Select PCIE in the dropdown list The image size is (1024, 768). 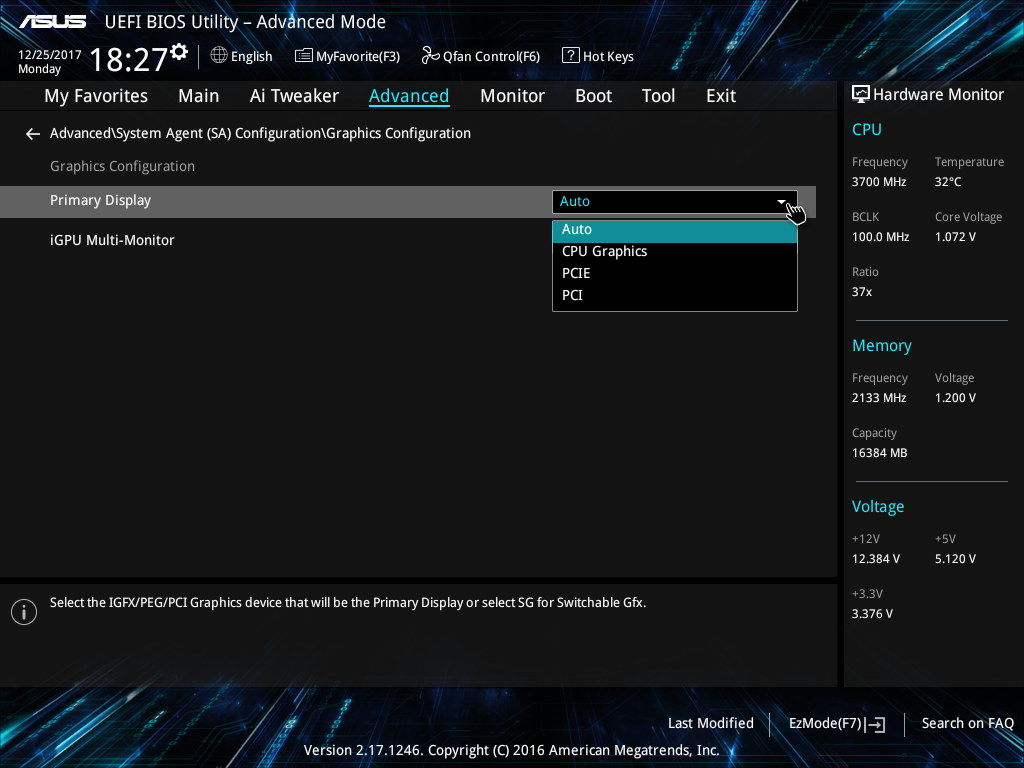(675, 273)
